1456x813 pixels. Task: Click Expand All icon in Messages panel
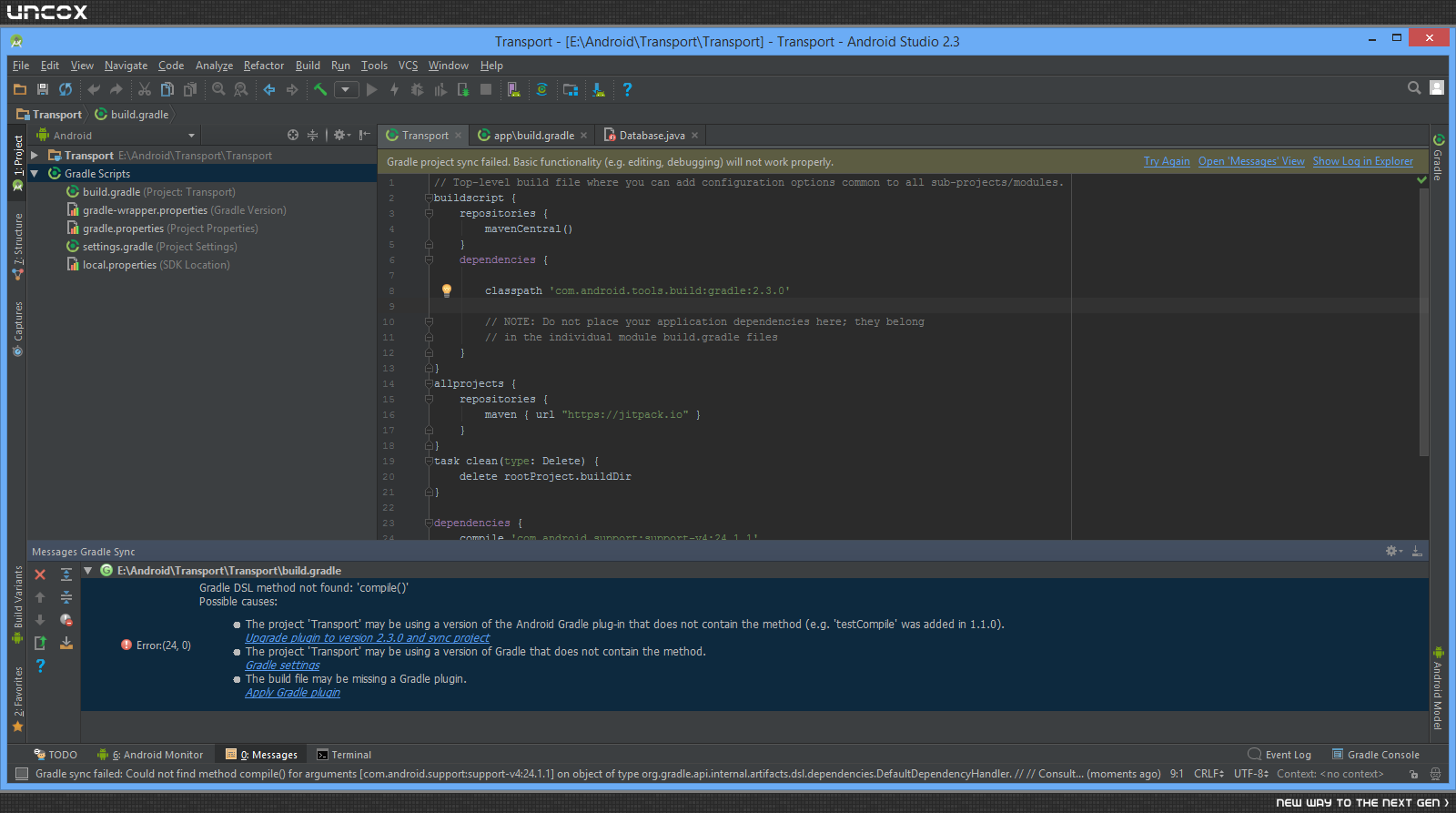[66, 574]
